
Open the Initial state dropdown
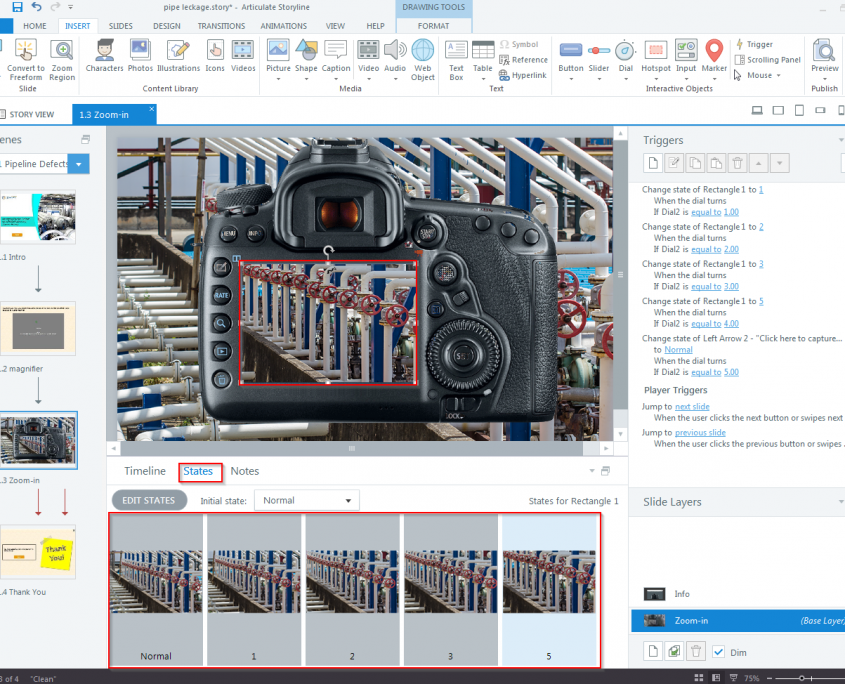pos(306,500)
